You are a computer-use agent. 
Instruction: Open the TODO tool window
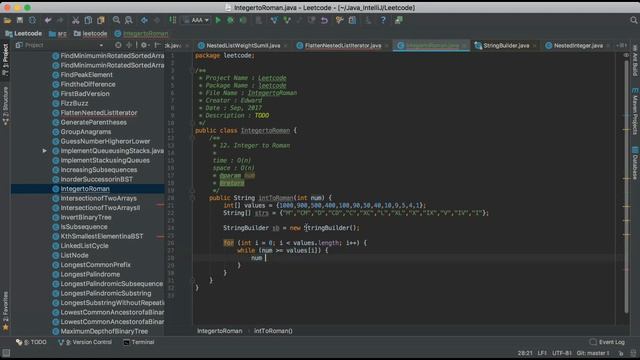(31, 342)
